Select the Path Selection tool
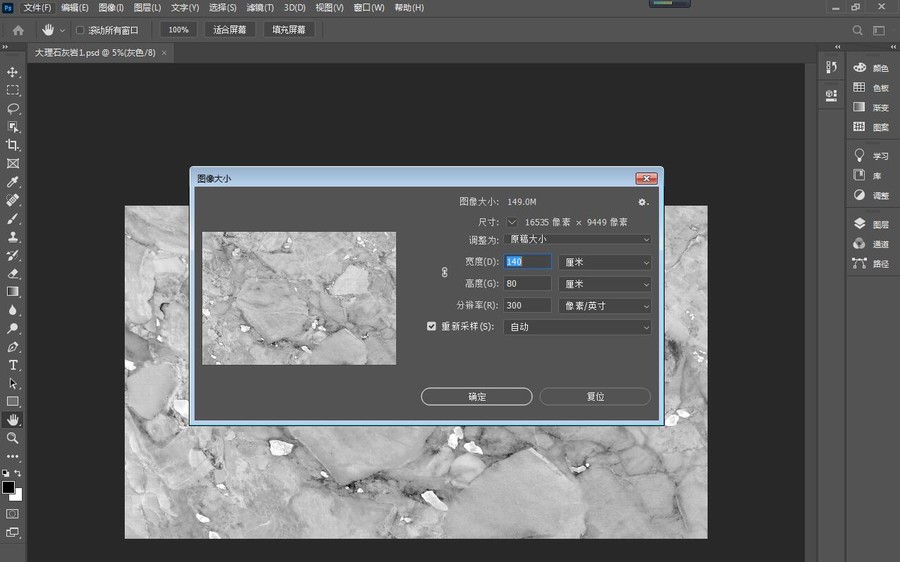The image size is (900, 562). [13, 383]
